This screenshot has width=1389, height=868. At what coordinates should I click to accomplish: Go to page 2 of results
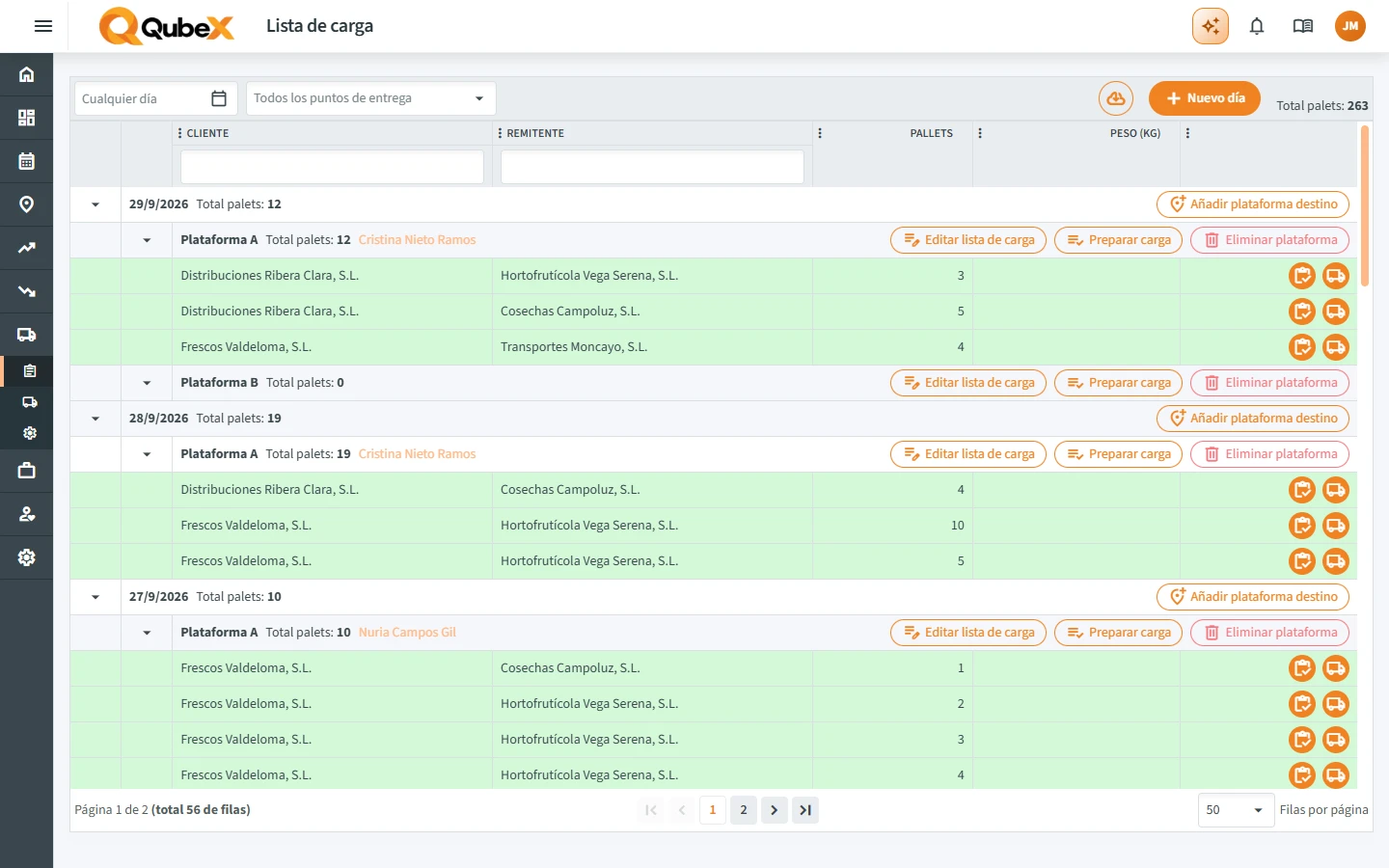click(744, 810)
